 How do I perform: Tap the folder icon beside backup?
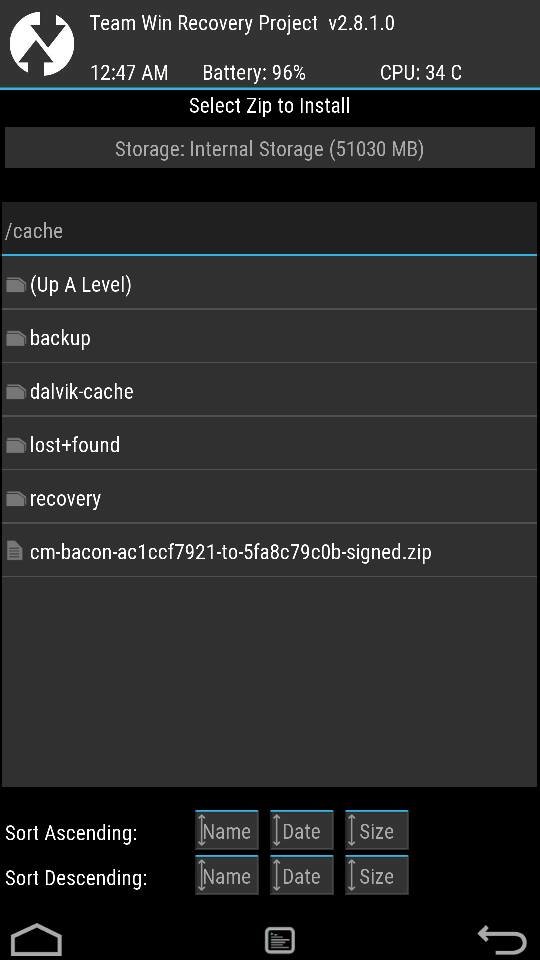(x=15, y=338)
